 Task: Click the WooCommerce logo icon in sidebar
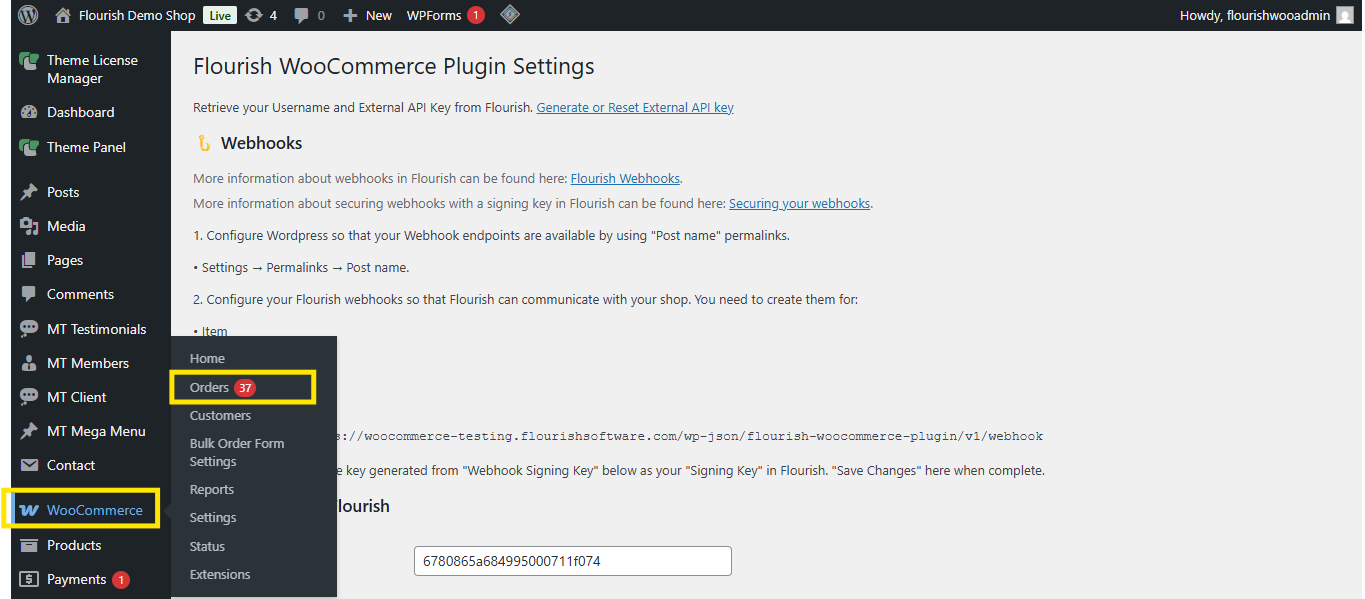point(29,511)
